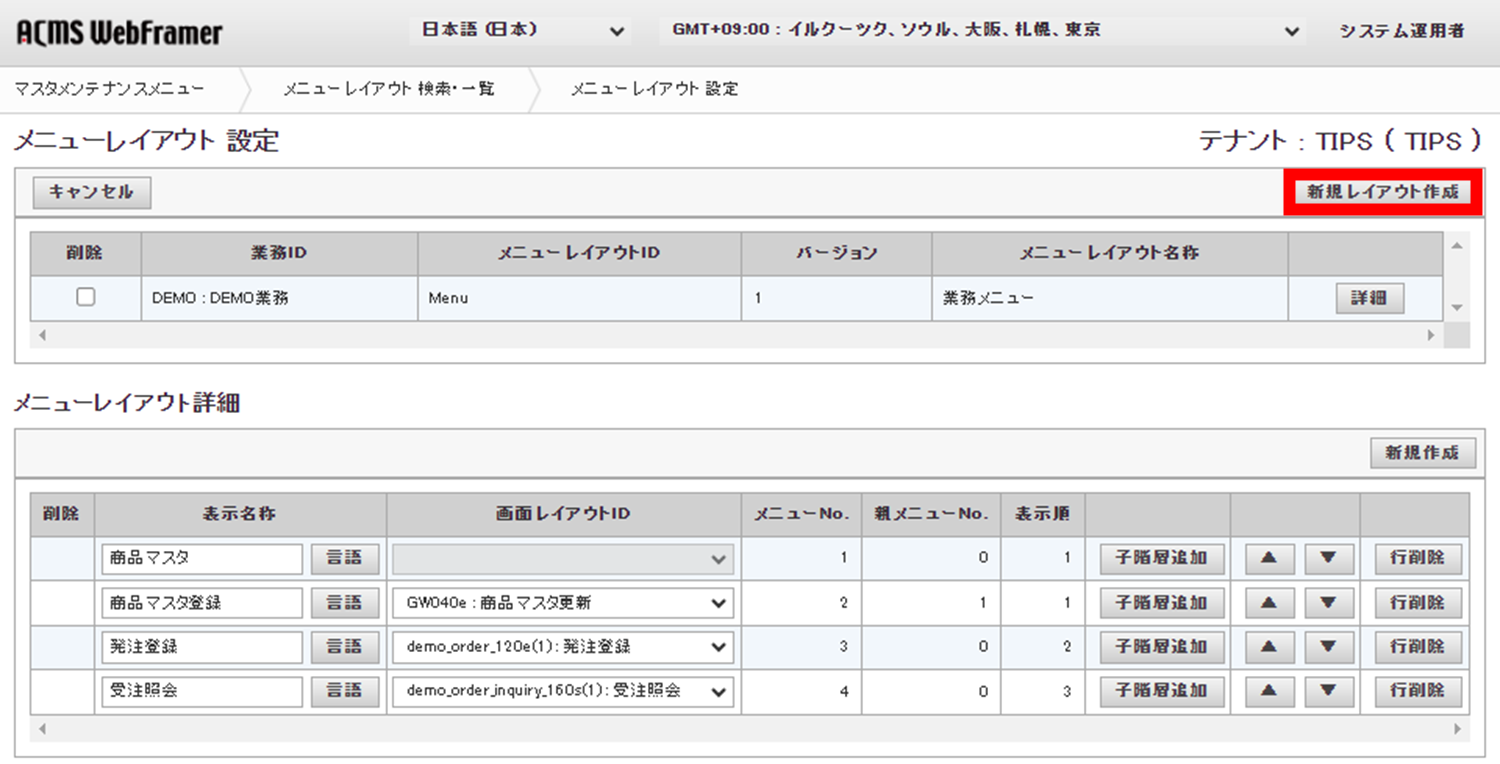
Task: Click the 新規レイアウト作成 button
Action: 1381,193
